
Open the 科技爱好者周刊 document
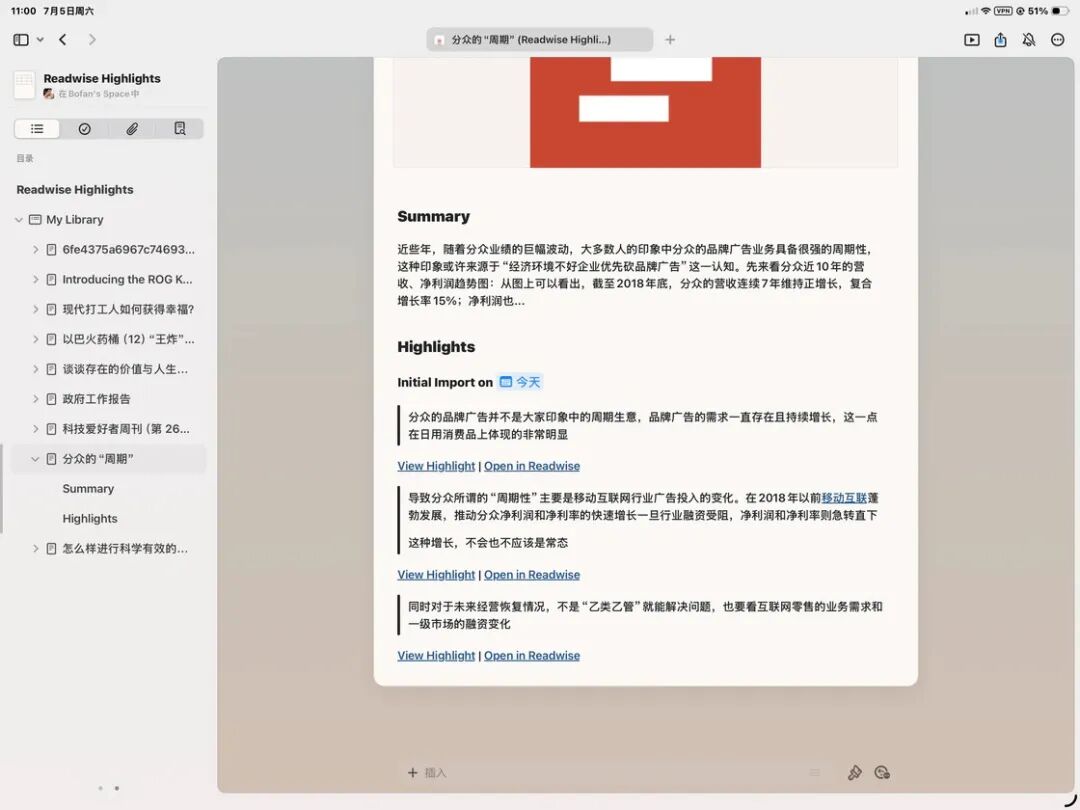point(126,429)
